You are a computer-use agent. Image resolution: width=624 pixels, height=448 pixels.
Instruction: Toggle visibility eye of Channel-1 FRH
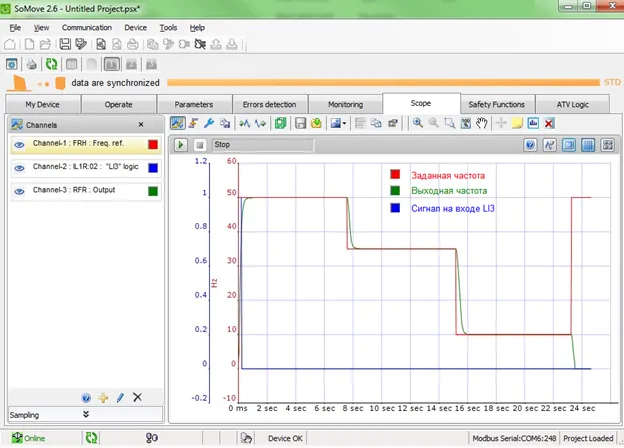19,144
